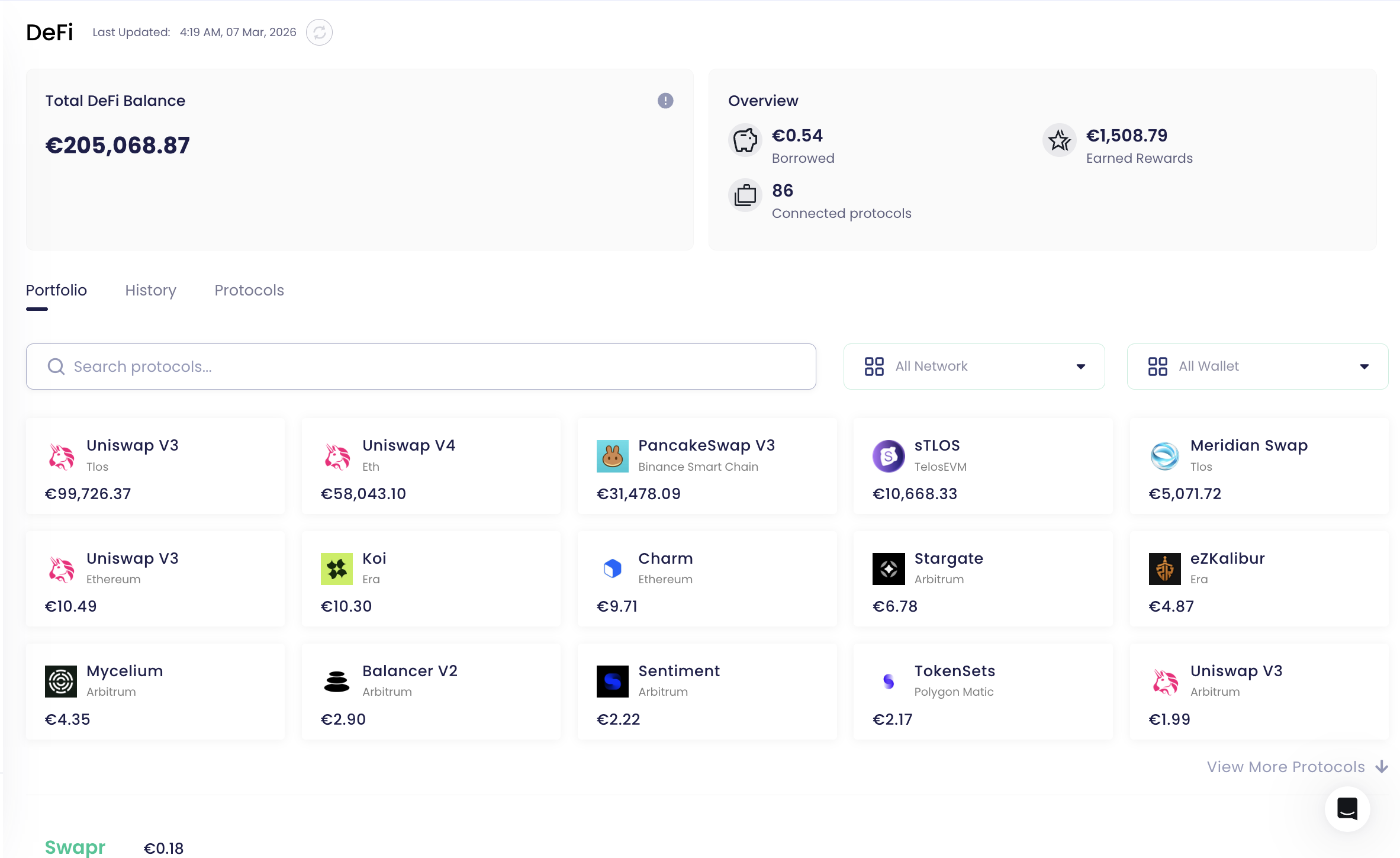Click the star Earned Rewards icon
Screen dimensions: 1400x858
1058,140
